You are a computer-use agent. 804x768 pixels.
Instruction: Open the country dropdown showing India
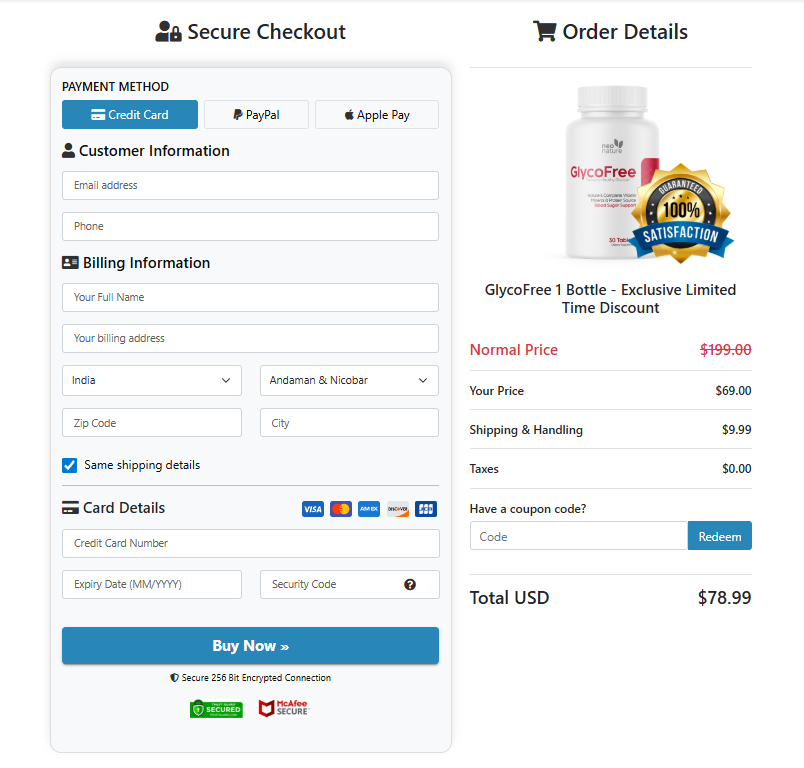[x=151, y=380]
